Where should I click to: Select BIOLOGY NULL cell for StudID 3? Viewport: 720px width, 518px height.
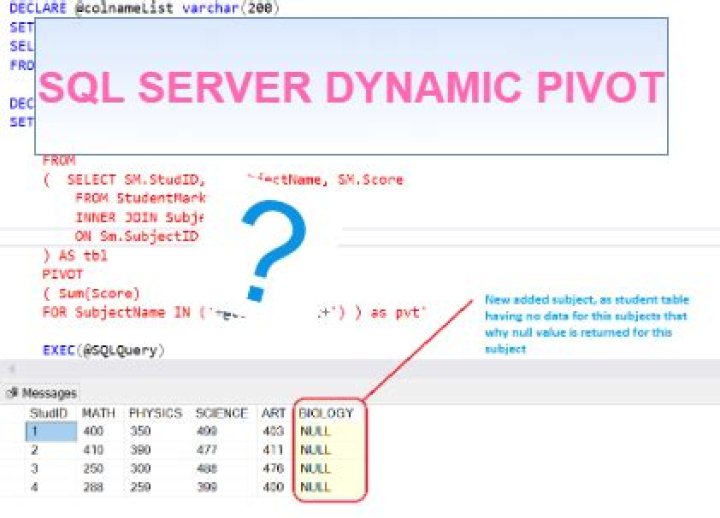(315, 468)
